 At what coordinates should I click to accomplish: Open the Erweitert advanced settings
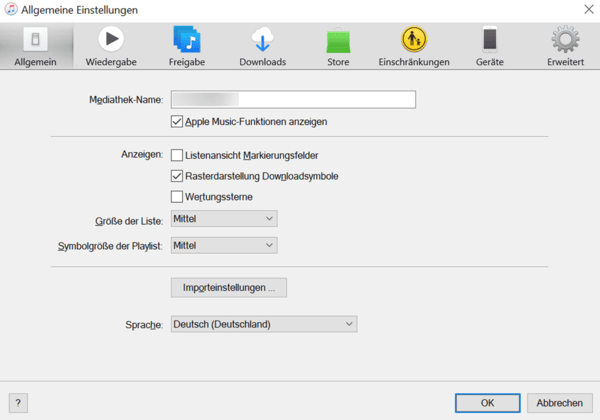pyautogui.click(x=566, y=46)
